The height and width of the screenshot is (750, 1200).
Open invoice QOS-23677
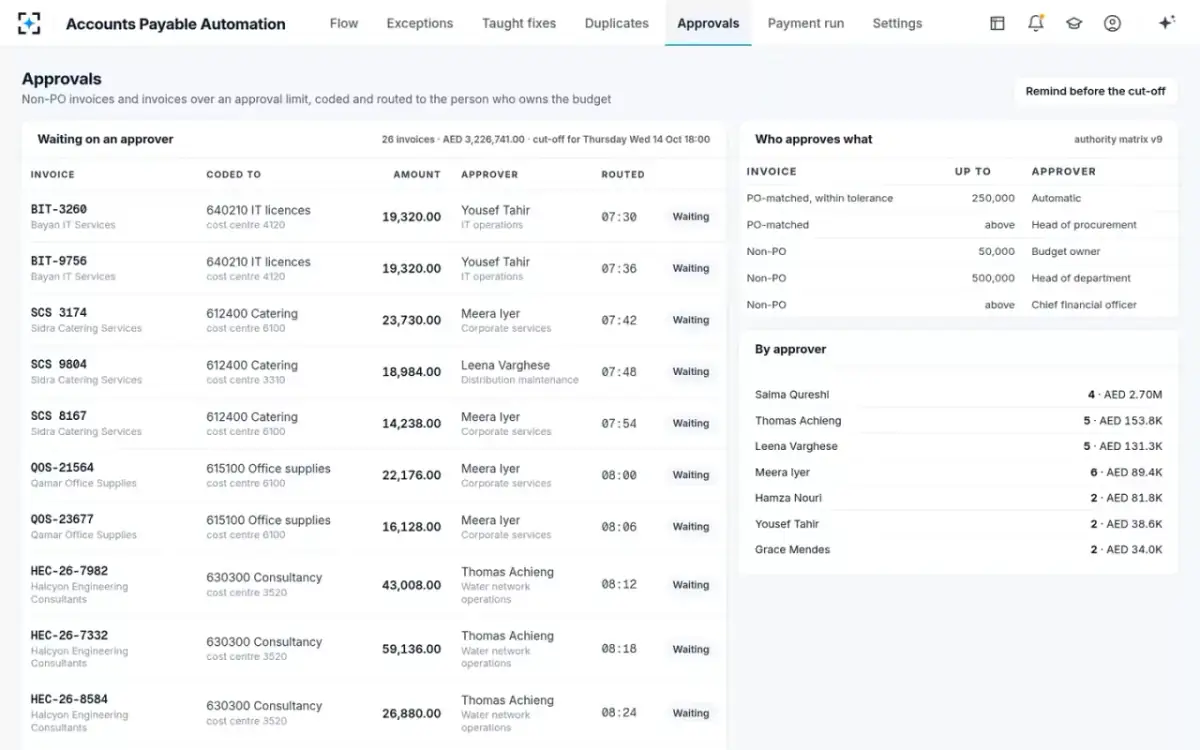point(63,520)
